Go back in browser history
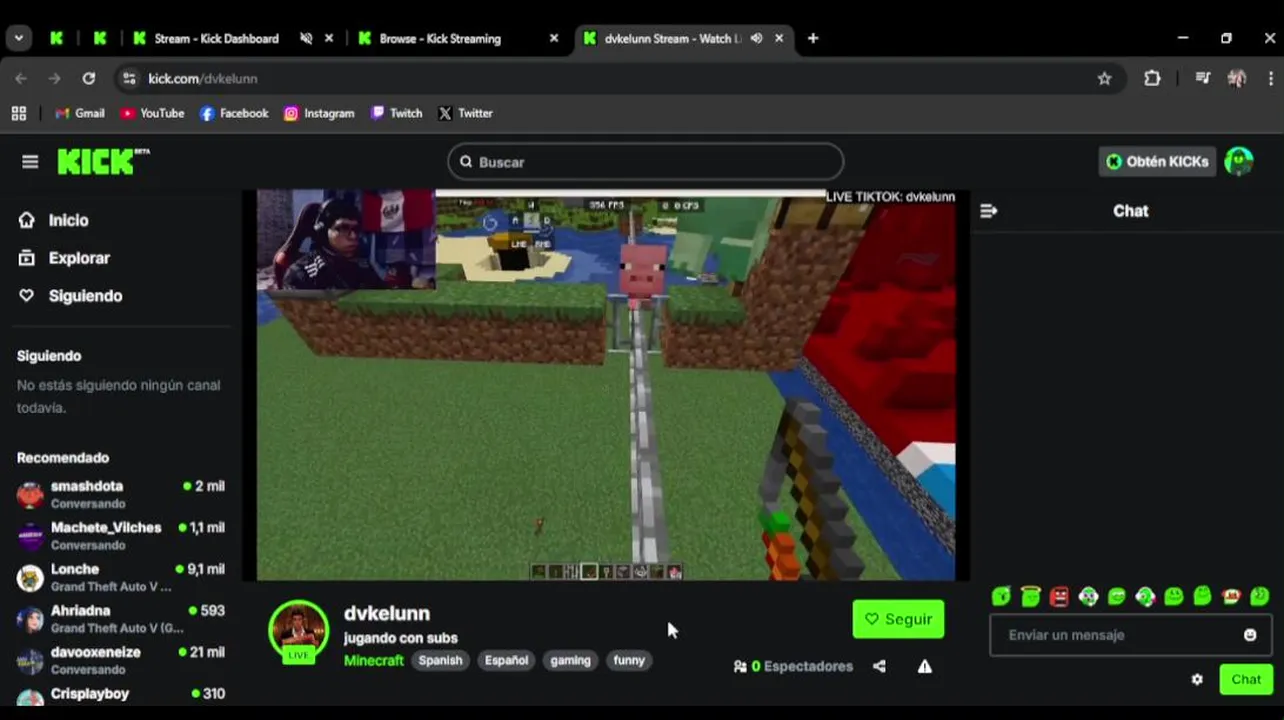This screenshot has height=720, width=1284. click(21, 78)
